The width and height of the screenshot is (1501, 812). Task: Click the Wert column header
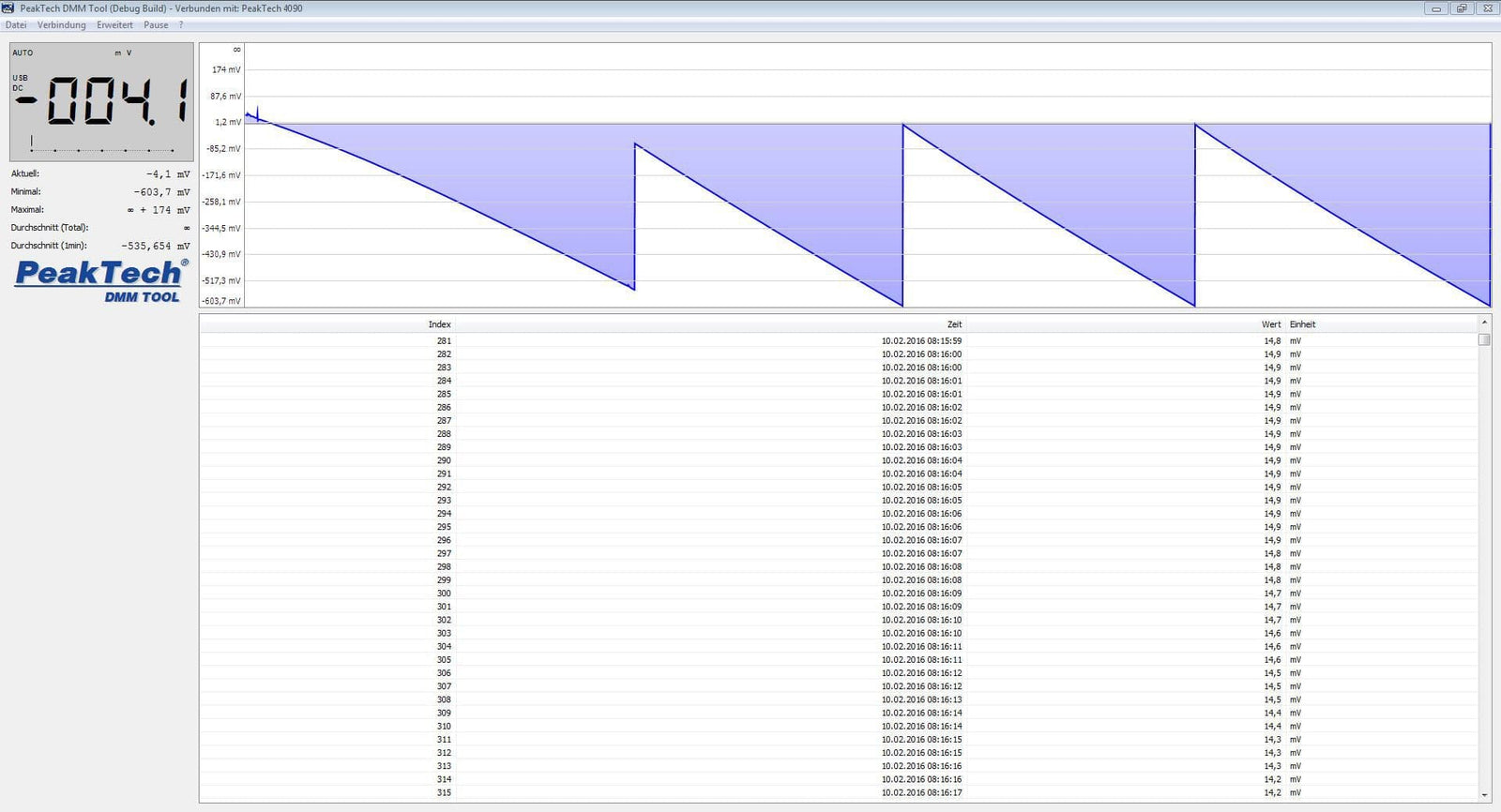pos(1270,324)
